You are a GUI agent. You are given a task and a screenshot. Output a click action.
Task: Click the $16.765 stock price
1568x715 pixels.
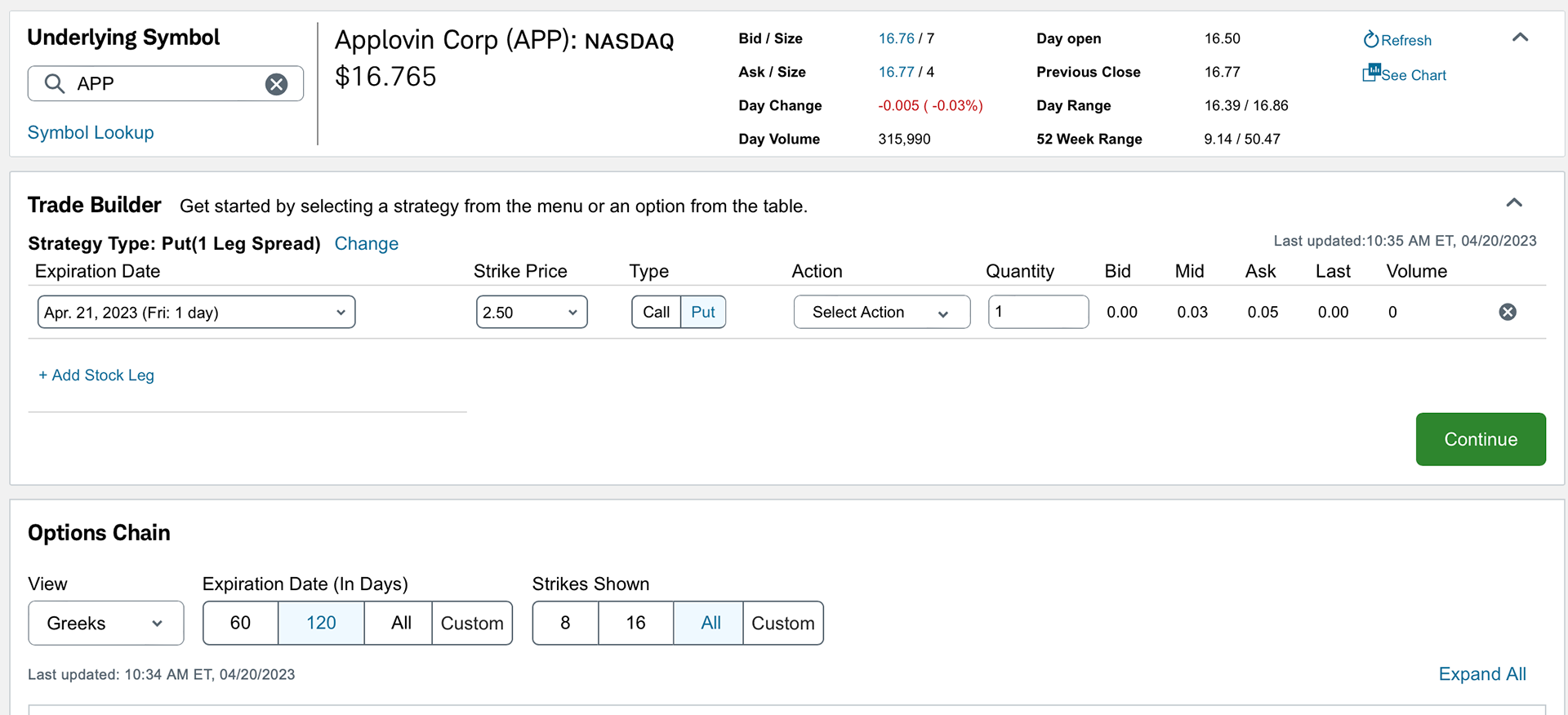click(385, 77)
